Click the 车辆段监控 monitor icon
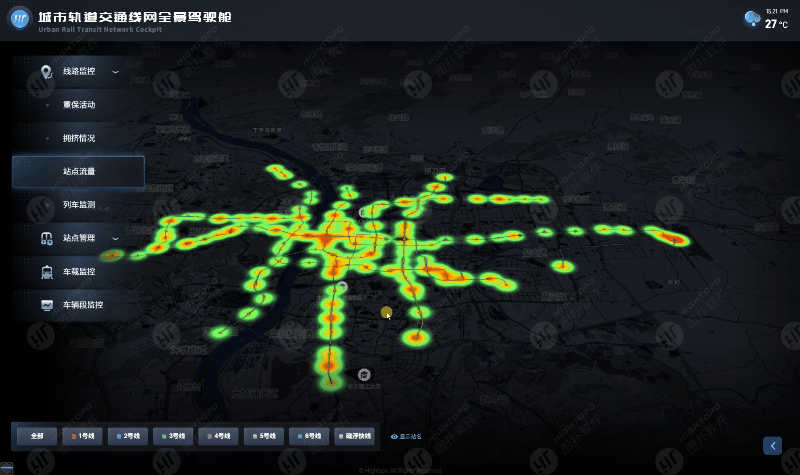This screenshot has height=475, width=800. (x=46, y=305)
